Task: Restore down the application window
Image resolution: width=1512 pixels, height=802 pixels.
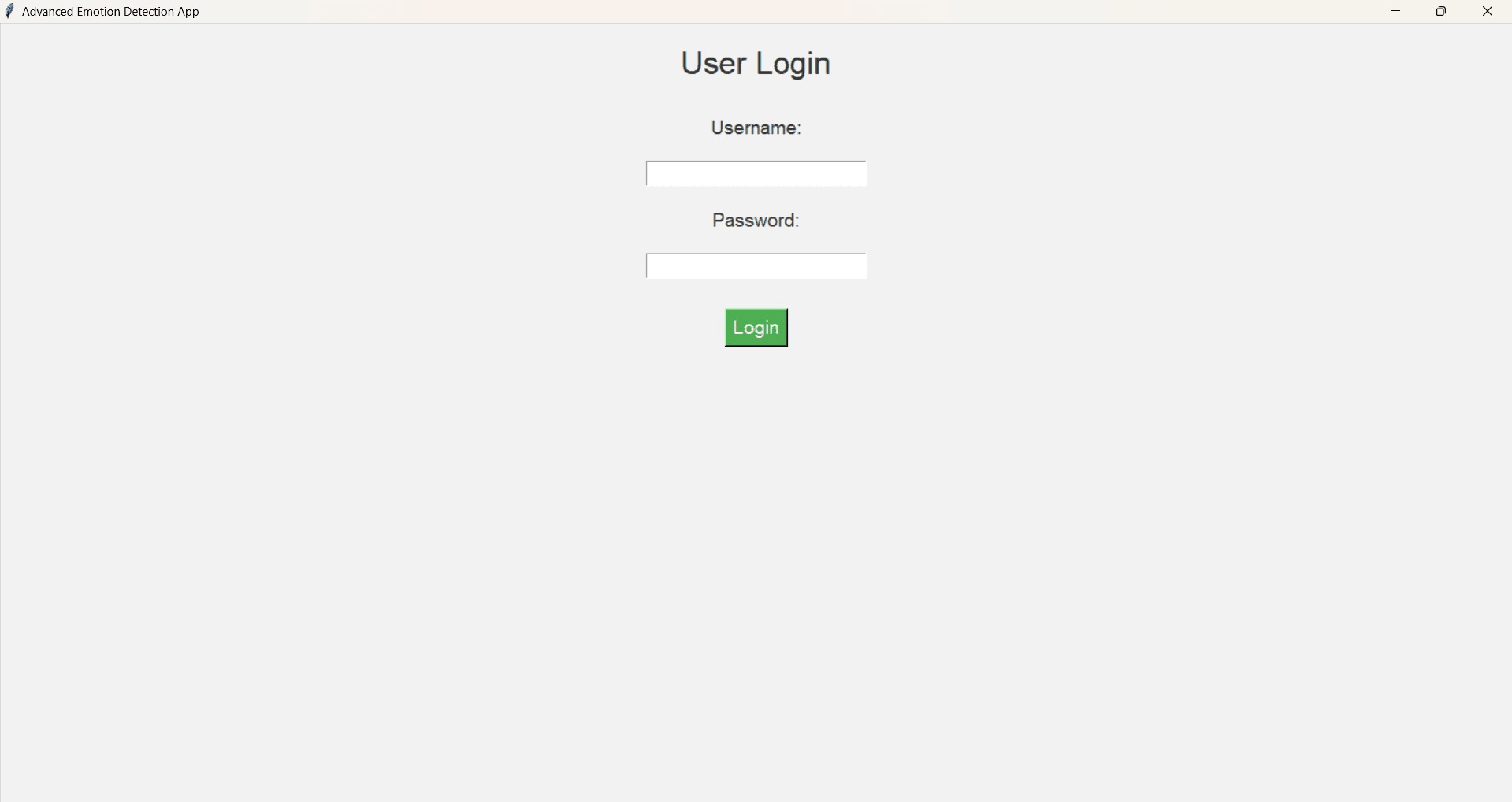Action: pyautogui.click(x=1441, y=11)
